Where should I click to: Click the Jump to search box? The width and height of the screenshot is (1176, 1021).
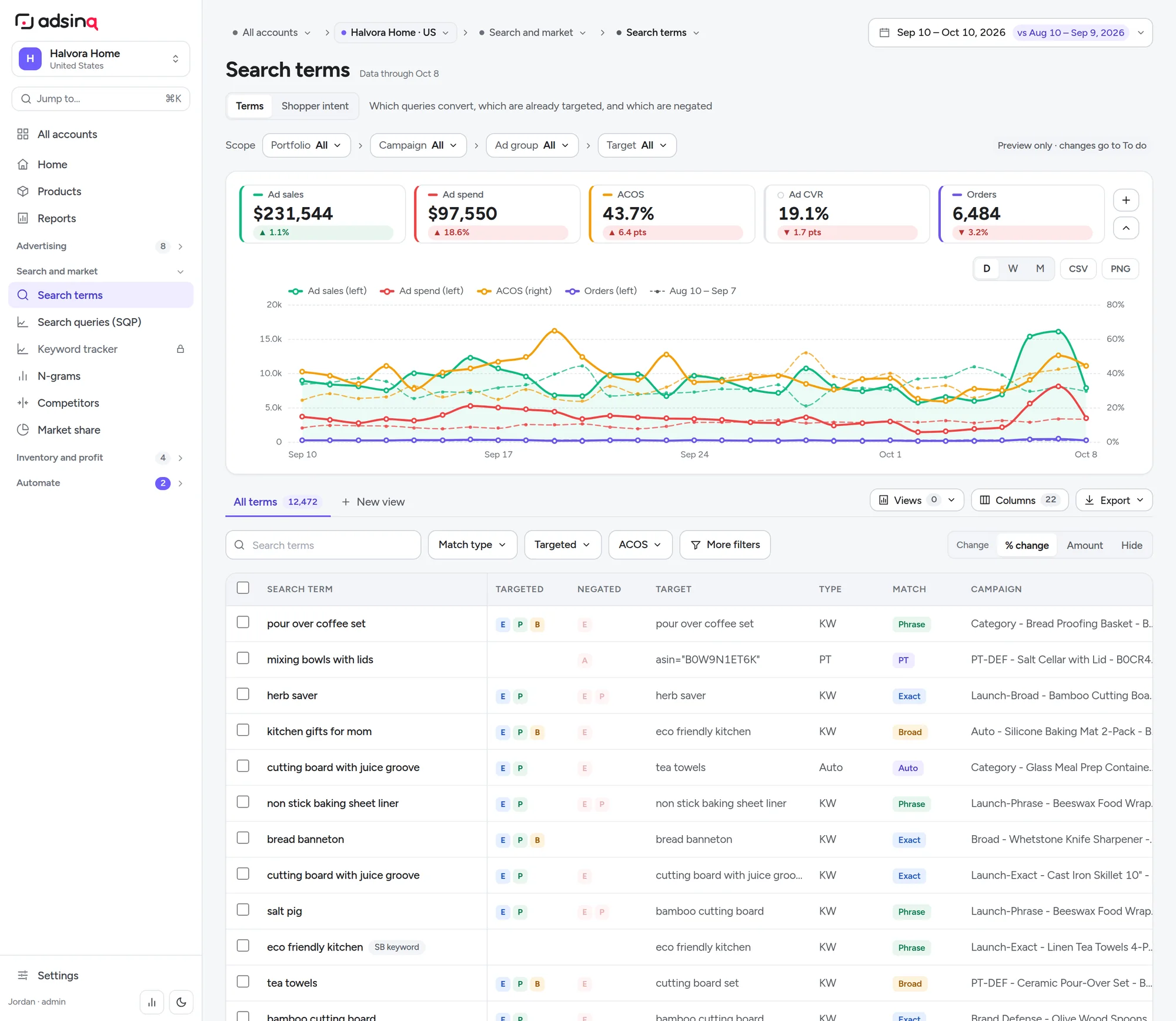(101, 99)
